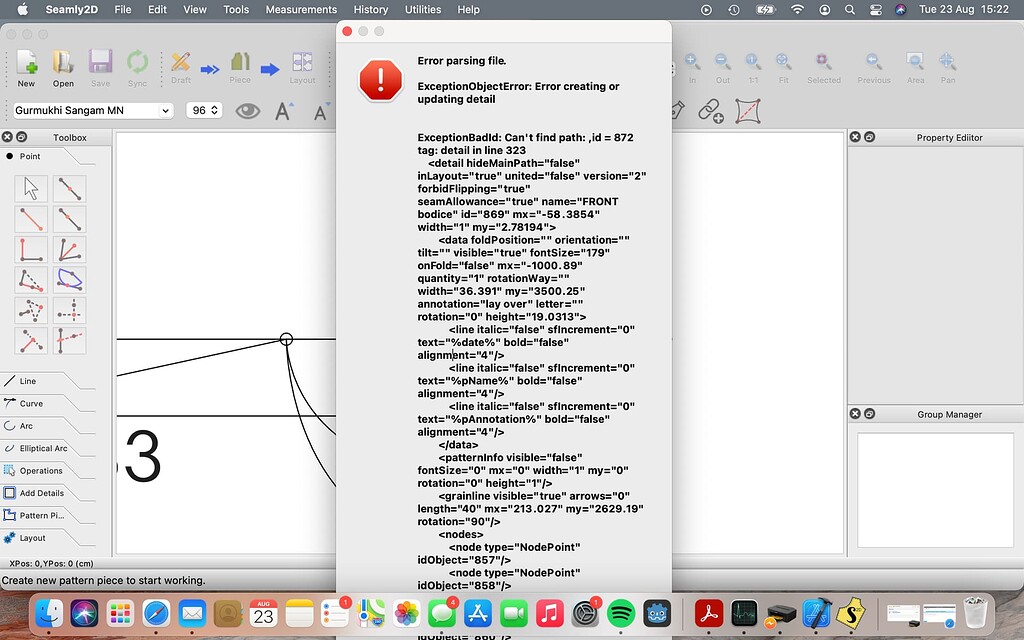Open the Measurements menu
The image size is (1024, 640).
(x=301, y=9)
